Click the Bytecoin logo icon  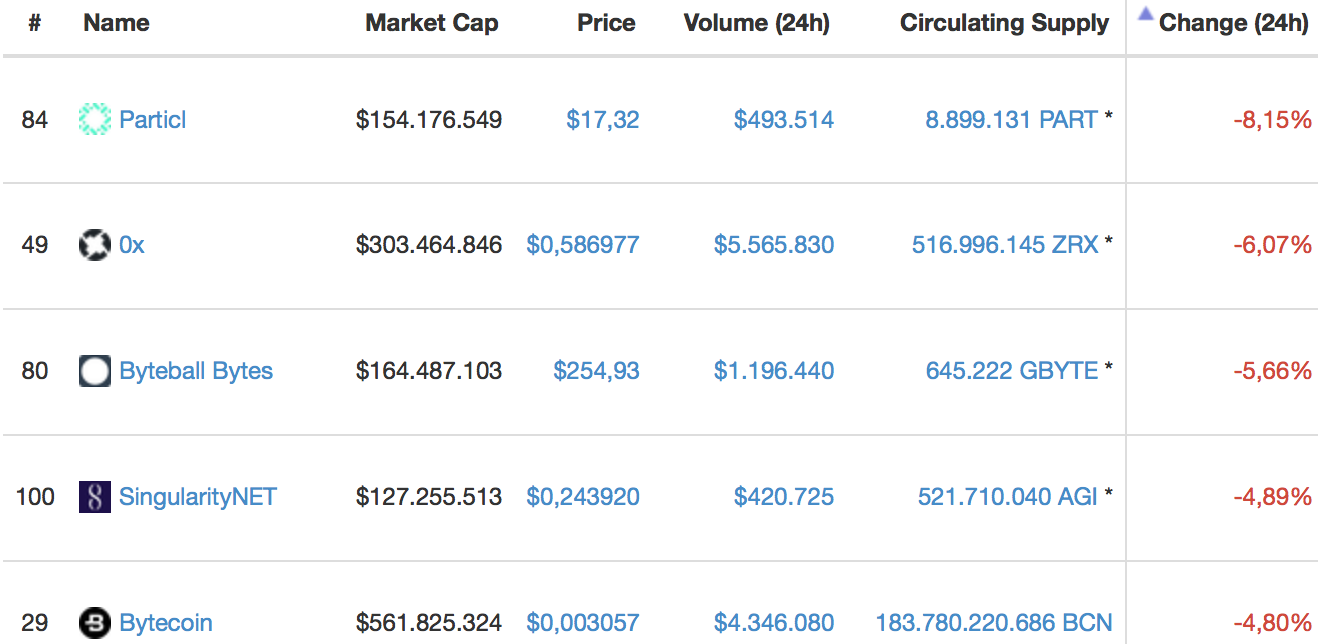coord(94,623)
